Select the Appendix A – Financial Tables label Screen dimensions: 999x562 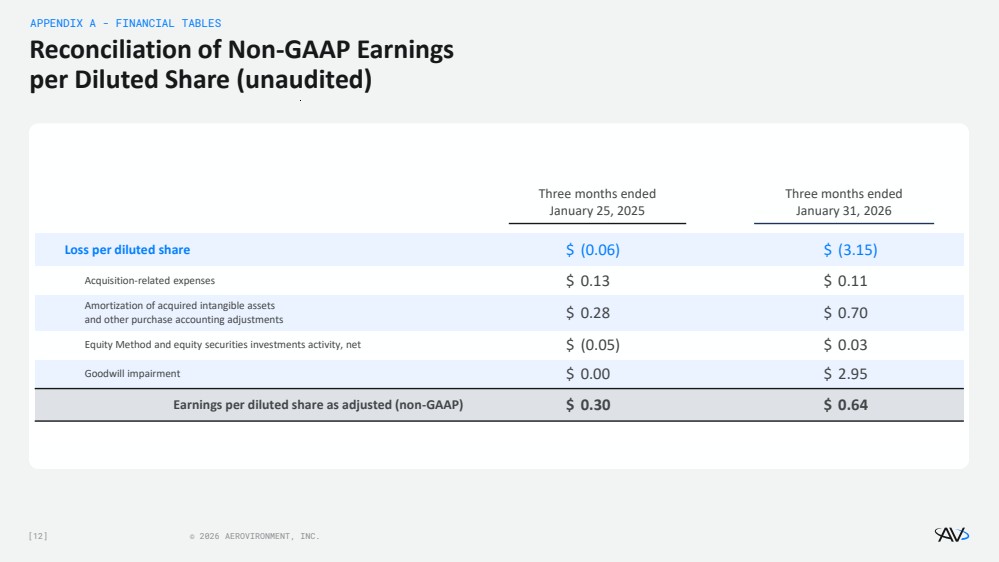[x=125, y=23]
